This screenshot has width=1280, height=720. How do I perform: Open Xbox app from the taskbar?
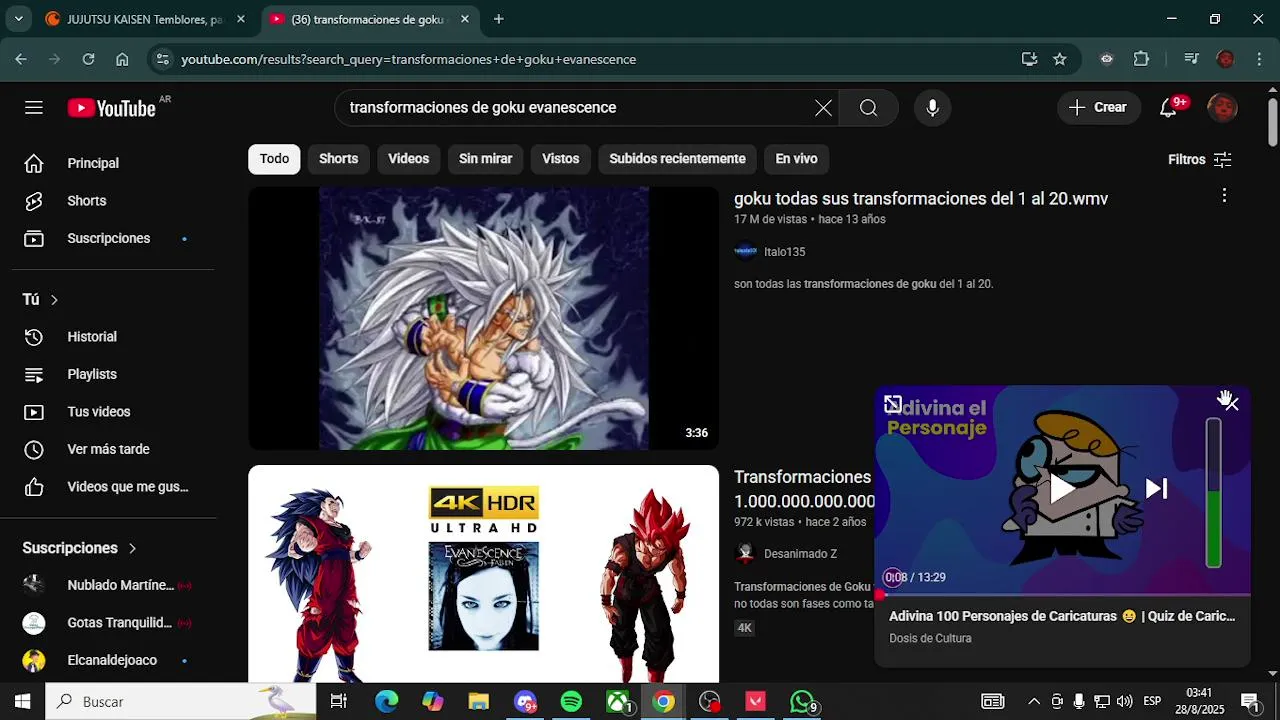tap(619, 702)
